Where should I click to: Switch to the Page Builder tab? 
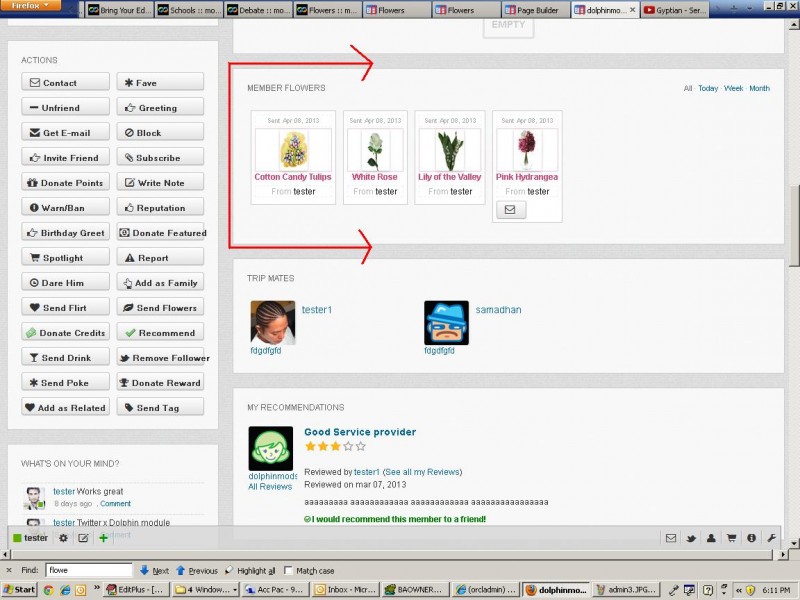tap(535, 10)
